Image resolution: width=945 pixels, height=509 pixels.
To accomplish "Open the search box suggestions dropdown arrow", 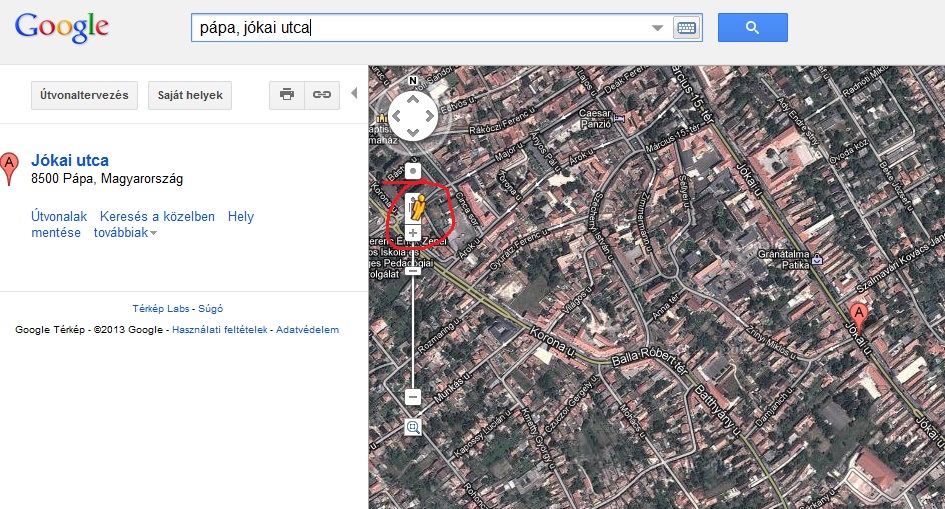I will tap(657, 28).
